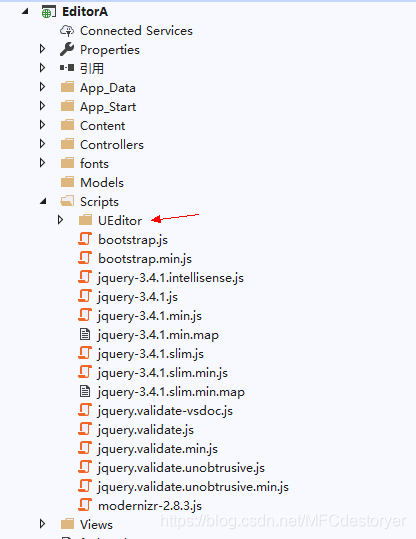Expand the Properties node
The width and height of the screenshot is (416, 539).
pyautogui.click(x=42, y=49)
